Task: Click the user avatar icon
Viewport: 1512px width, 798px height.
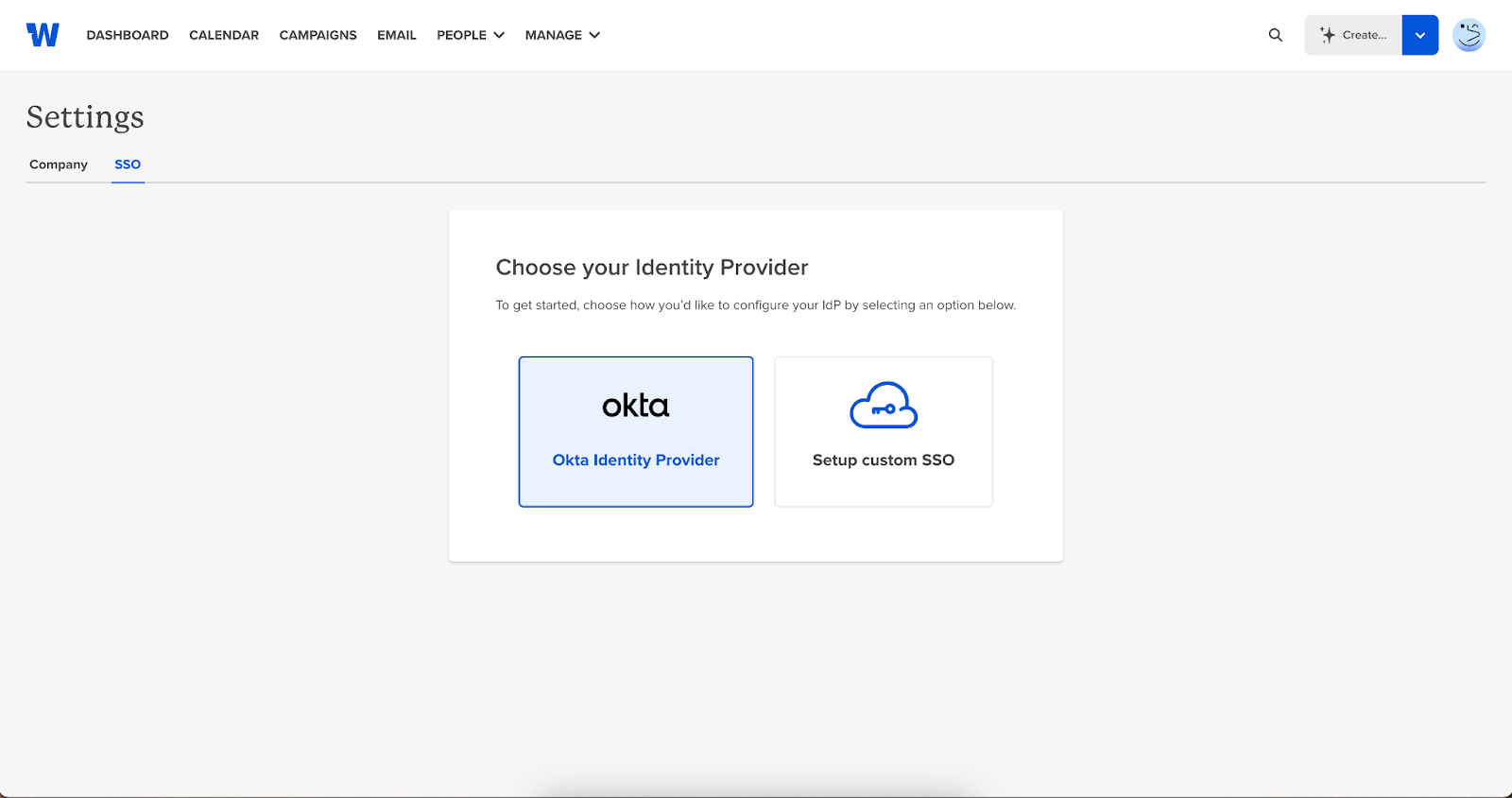Action: click(x=1469, y=35)
